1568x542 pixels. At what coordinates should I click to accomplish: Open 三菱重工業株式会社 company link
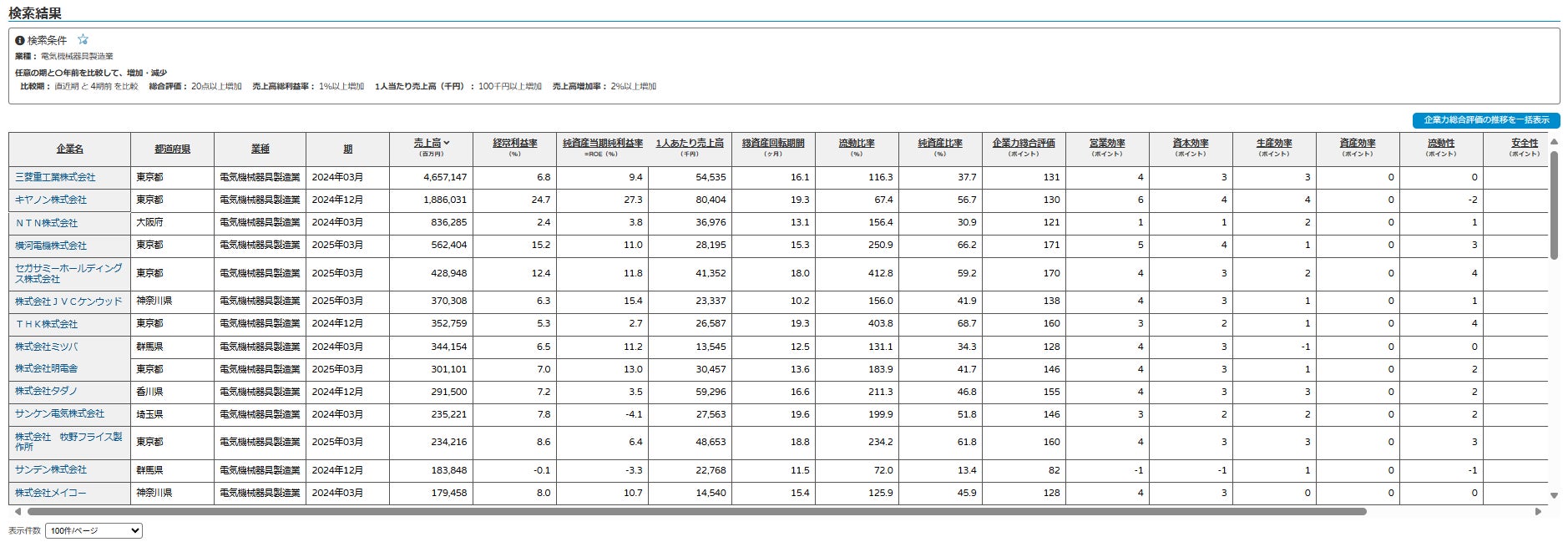click(x=55, y=177)
